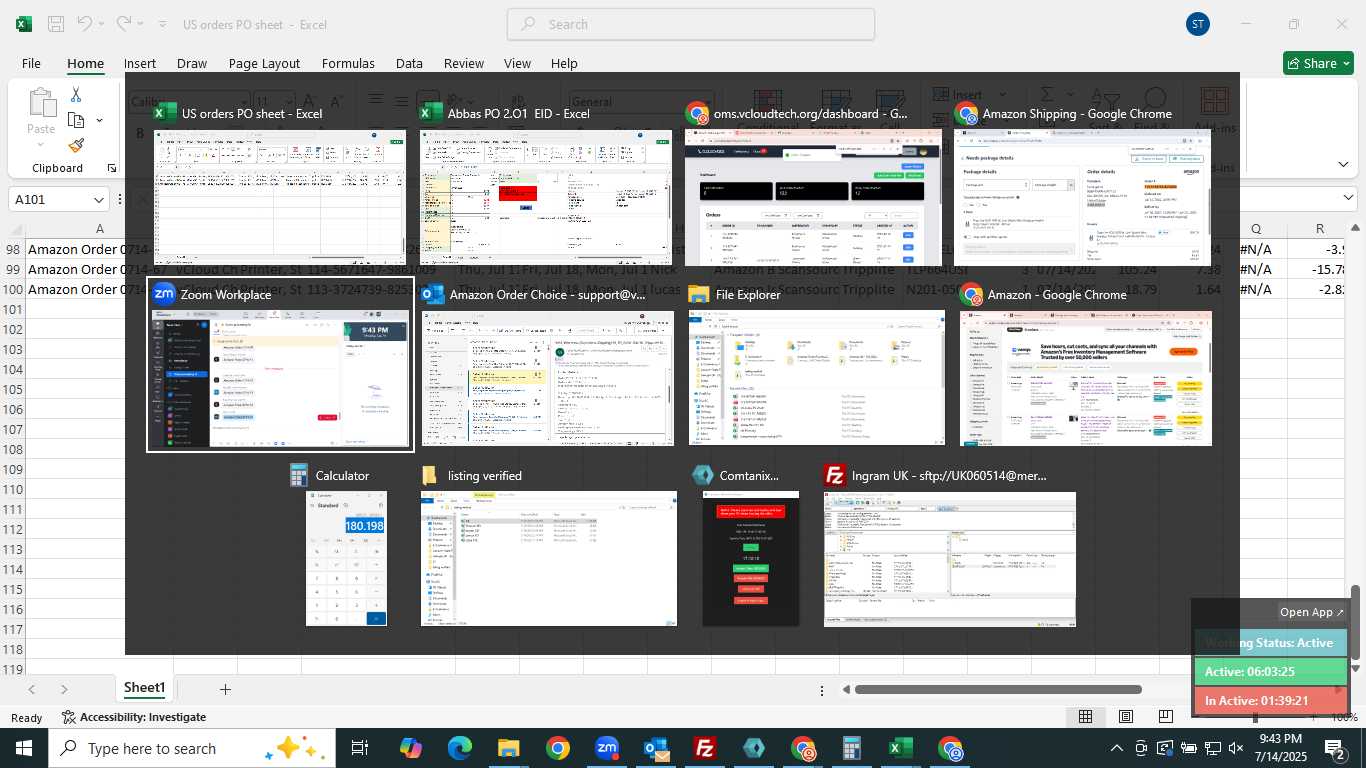The width and height of the screenshot is (1366, 768).
Task: Click Open App in the tracker widget
Action: [1312, 612]
